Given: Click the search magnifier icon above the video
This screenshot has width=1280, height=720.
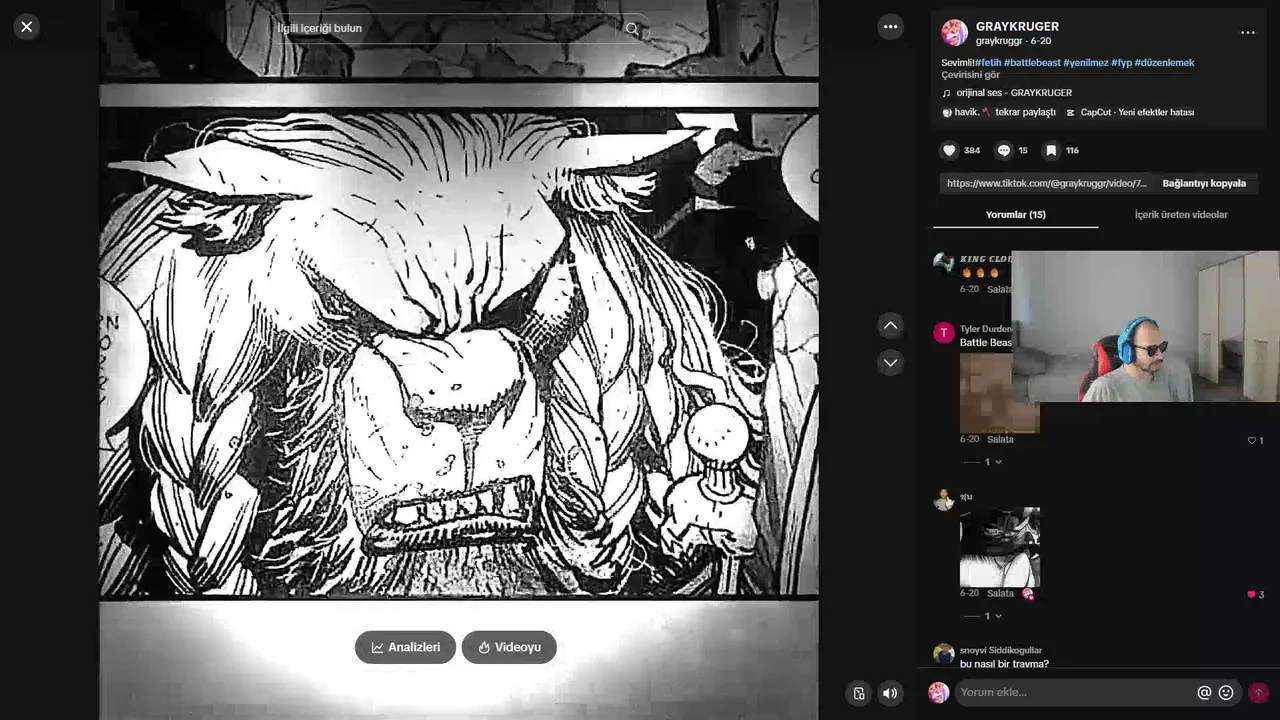Looking at the screenshot, I should pyautogui.click(x=632, y=29).
